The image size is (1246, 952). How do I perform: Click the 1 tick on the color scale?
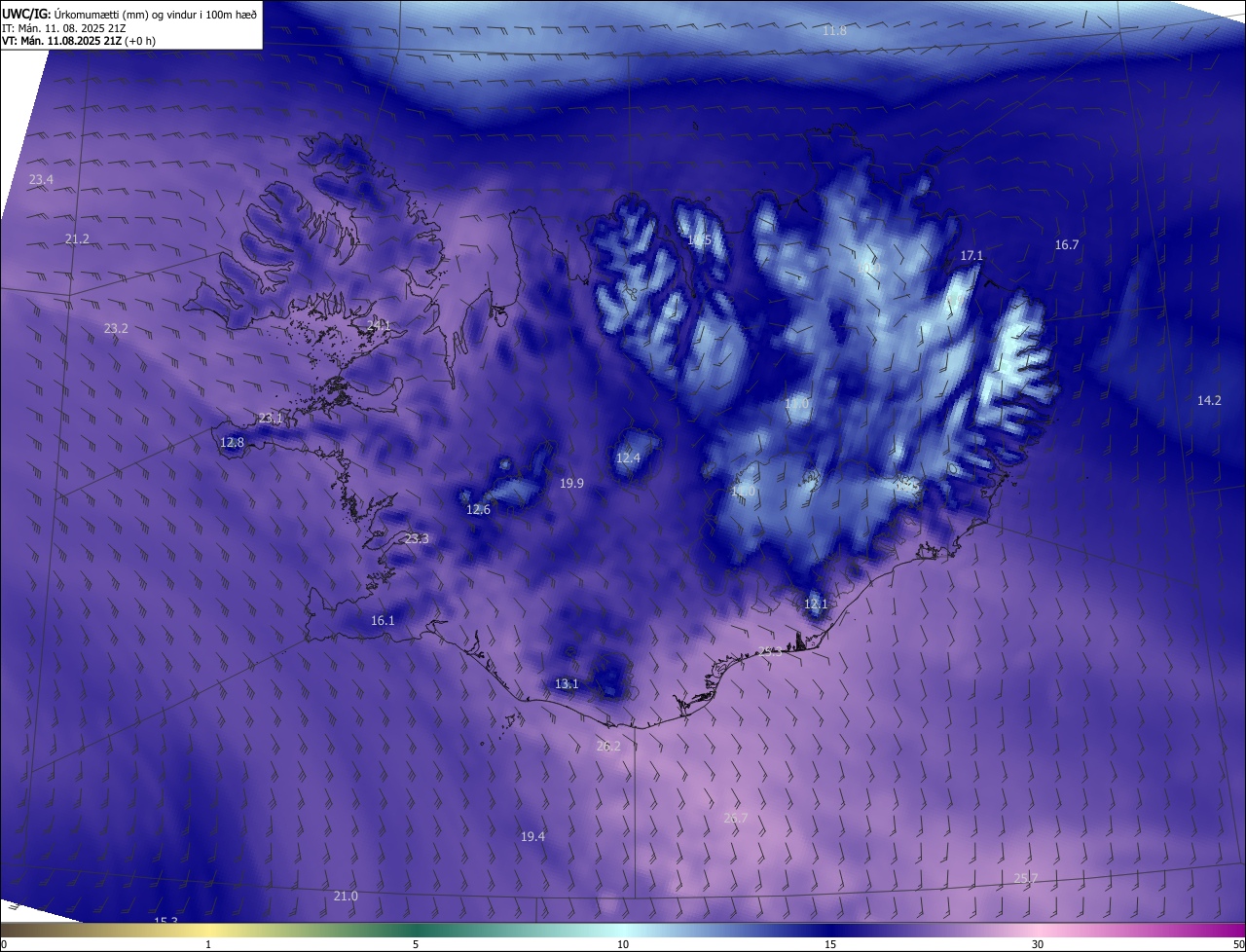point(208,944)
